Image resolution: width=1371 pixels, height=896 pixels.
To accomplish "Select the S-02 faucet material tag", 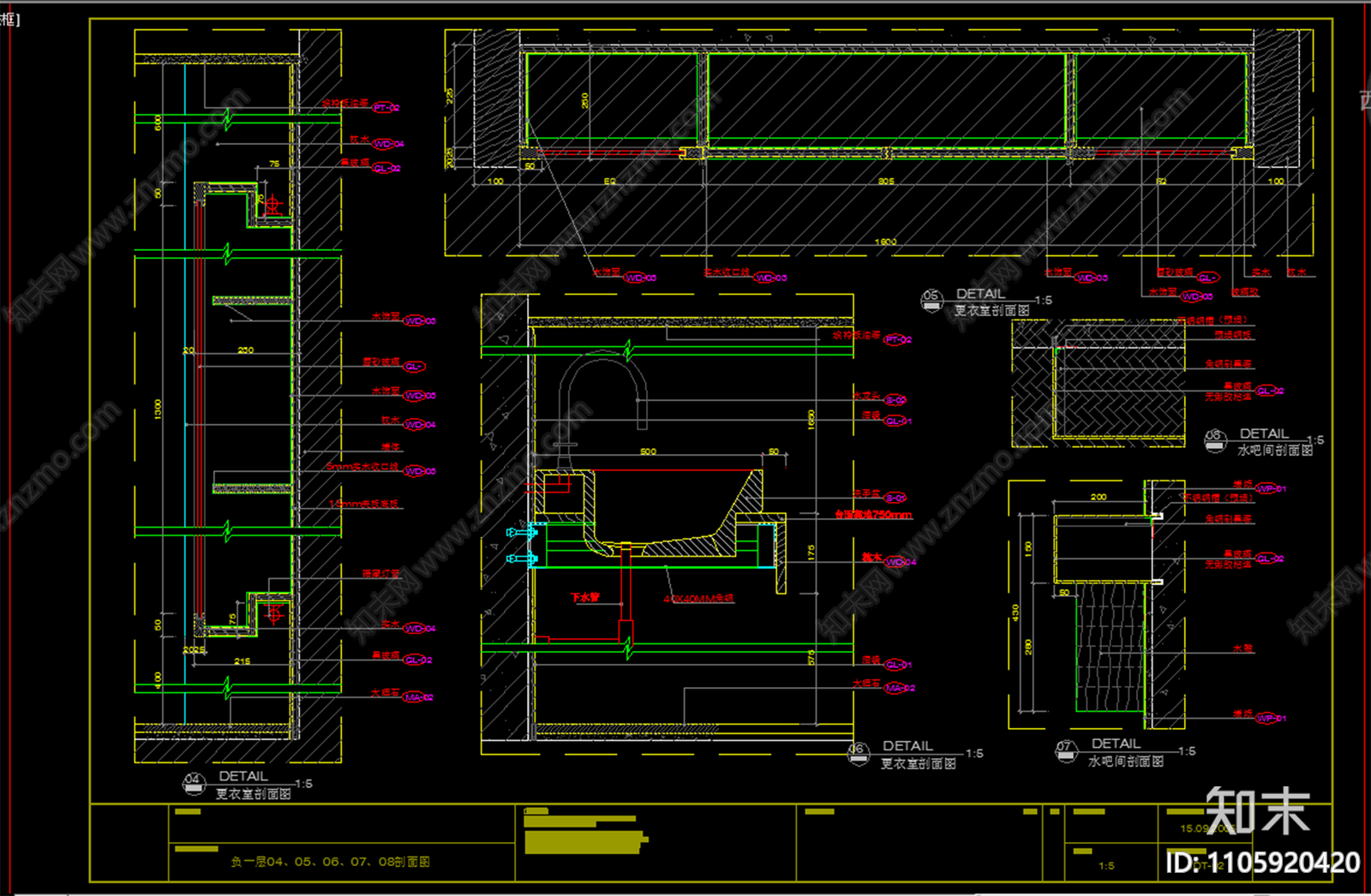I will tap(895, 400).
